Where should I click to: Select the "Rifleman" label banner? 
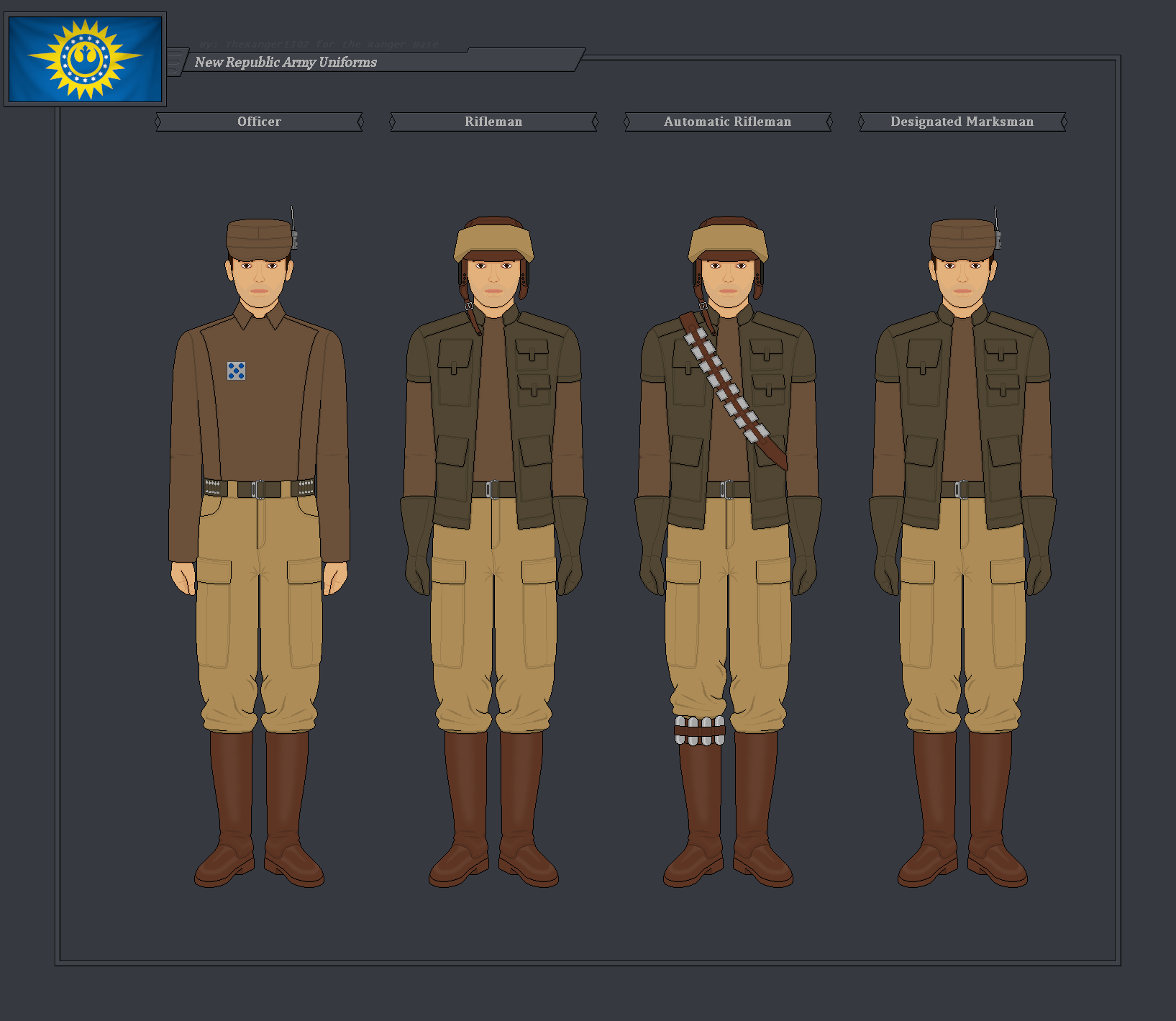click(x=493, y=122)
